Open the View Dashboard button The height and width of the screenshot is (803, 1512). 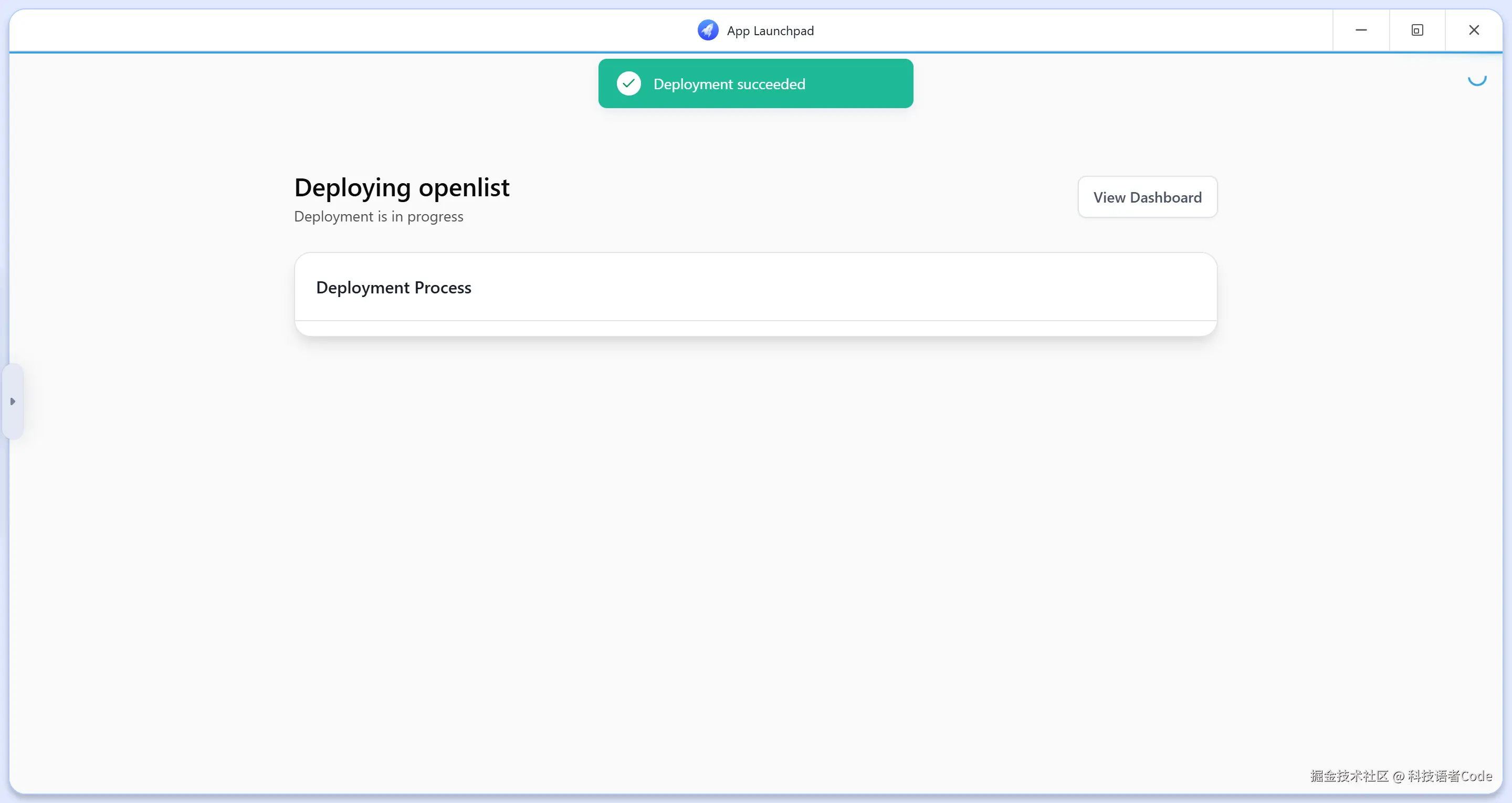tap(1147, 197)
